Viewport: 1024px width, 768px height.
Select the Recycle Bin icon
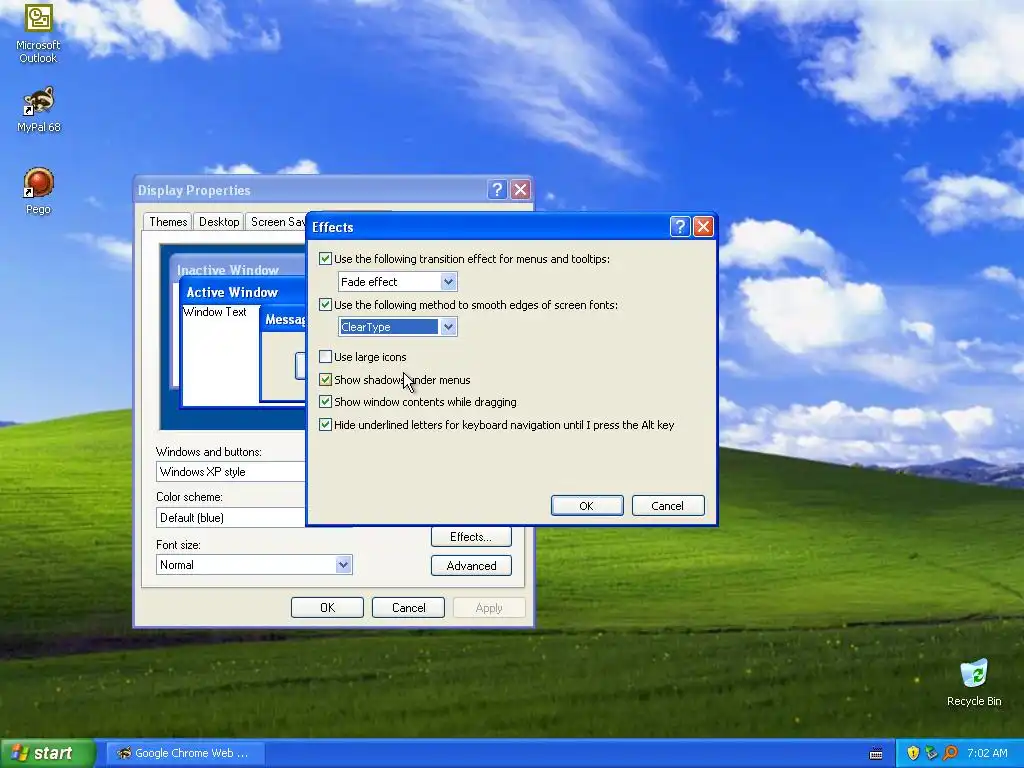point(974,682)
